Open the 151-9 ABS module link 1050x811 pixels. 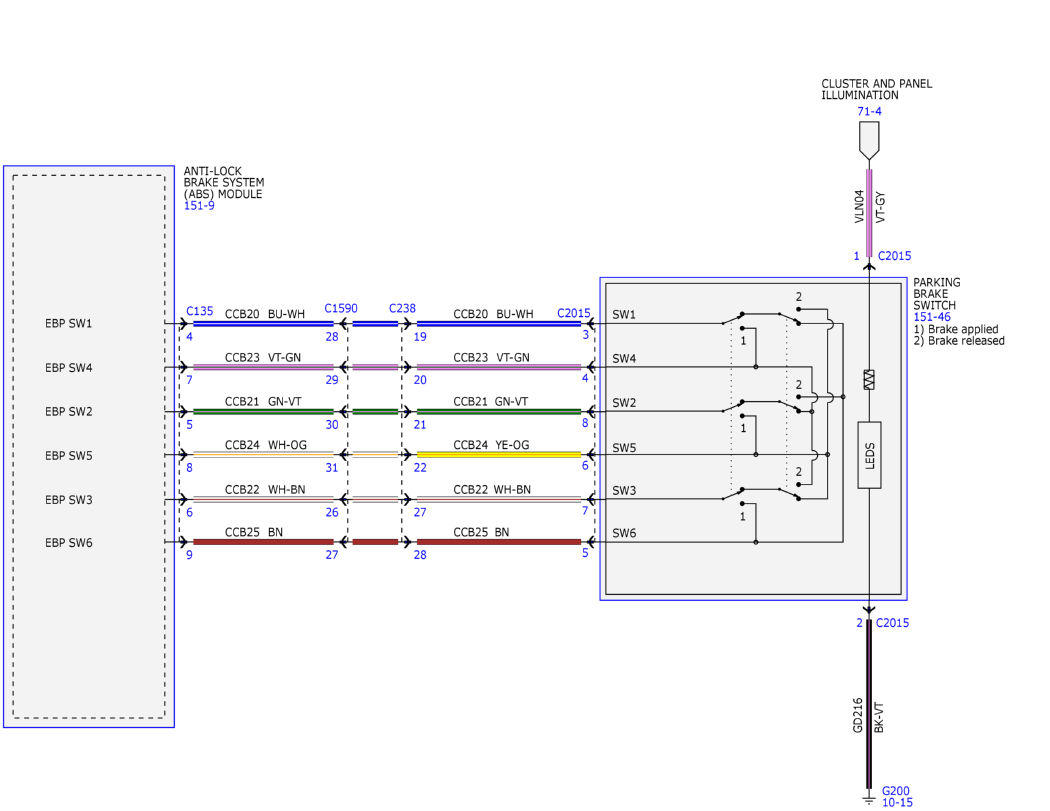(199, 206)
